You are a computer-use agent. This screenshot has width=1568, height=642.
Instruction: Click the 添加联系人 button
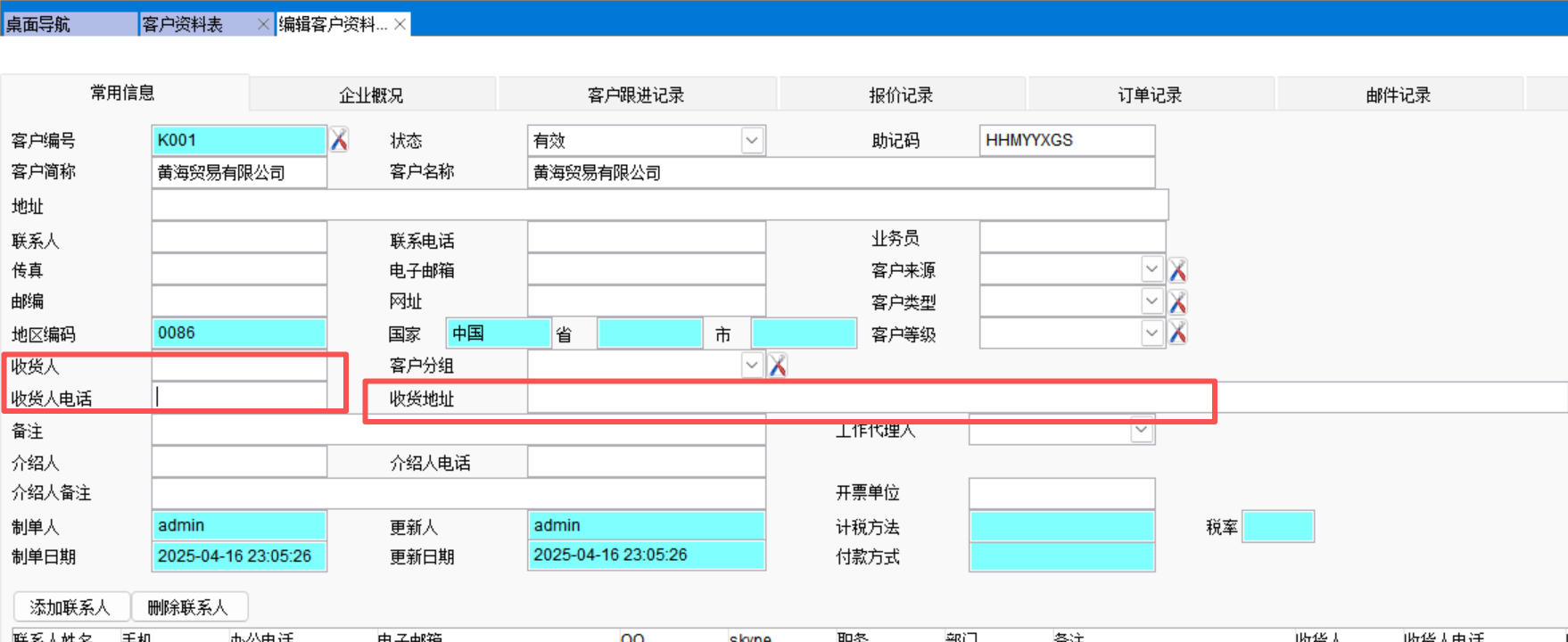tap(70, 607)
